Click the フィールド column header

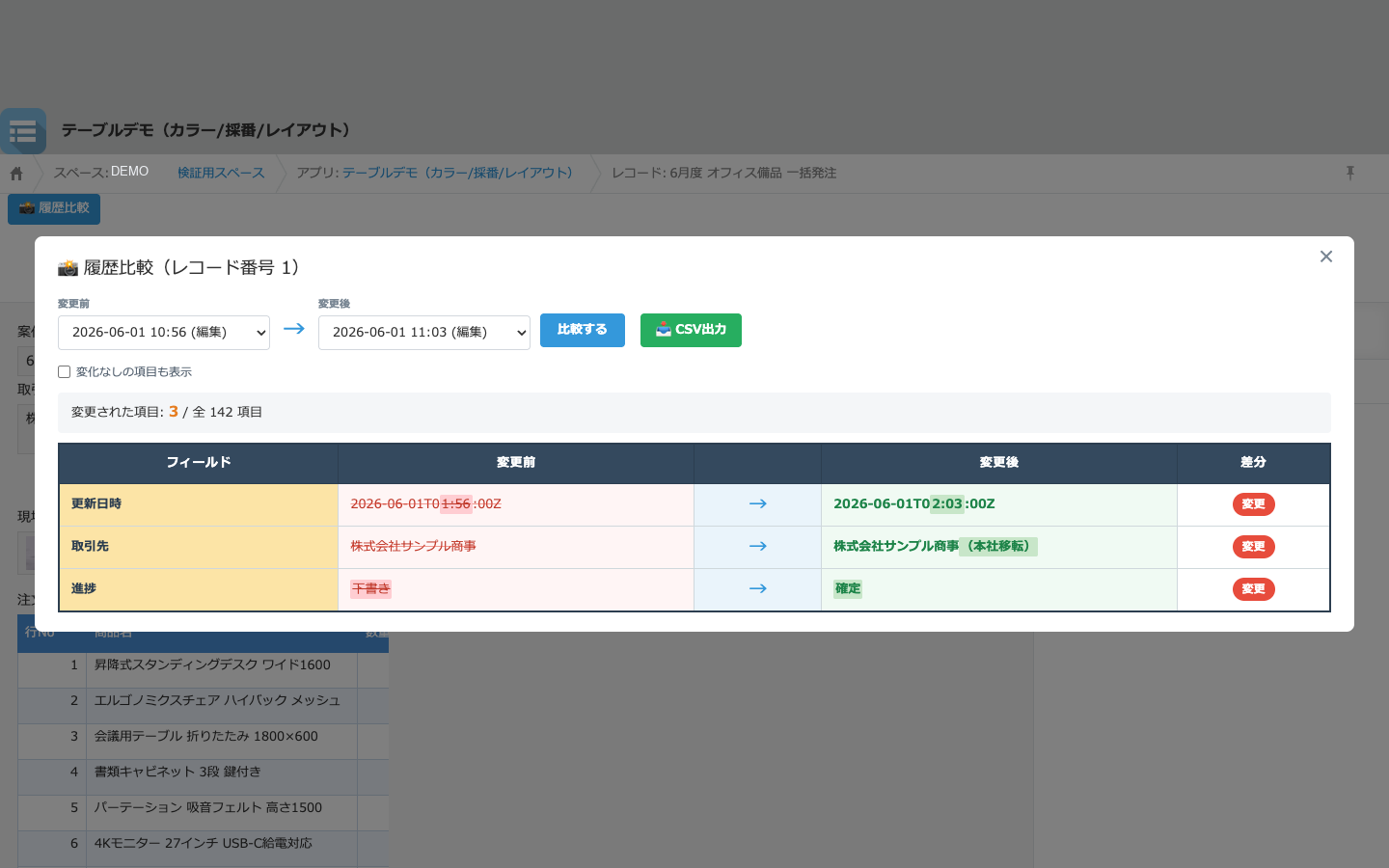pos(199,463)
